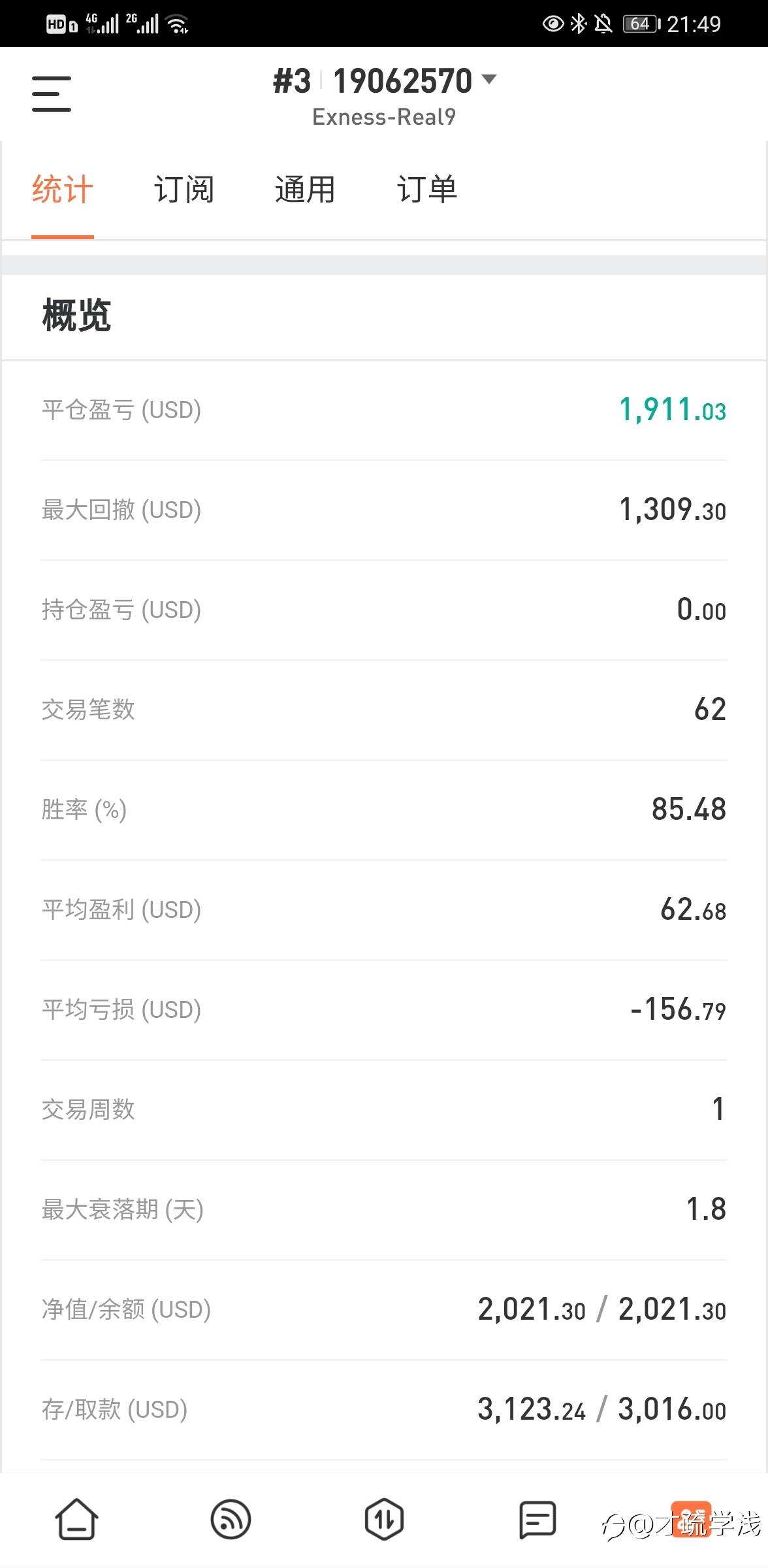Select the 统计 tab
768x1568 pixels.
(x=63, y=189)
